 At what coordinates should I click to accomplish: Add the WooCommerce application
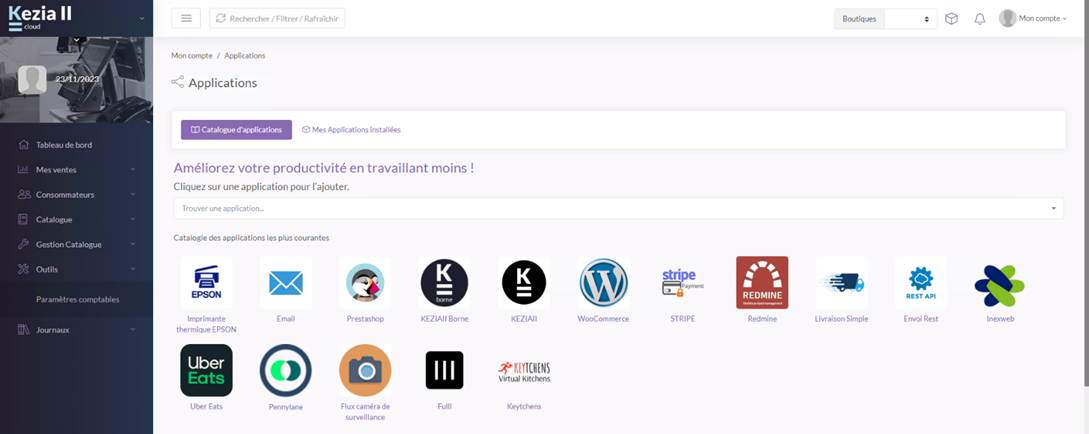click(603, 283)
